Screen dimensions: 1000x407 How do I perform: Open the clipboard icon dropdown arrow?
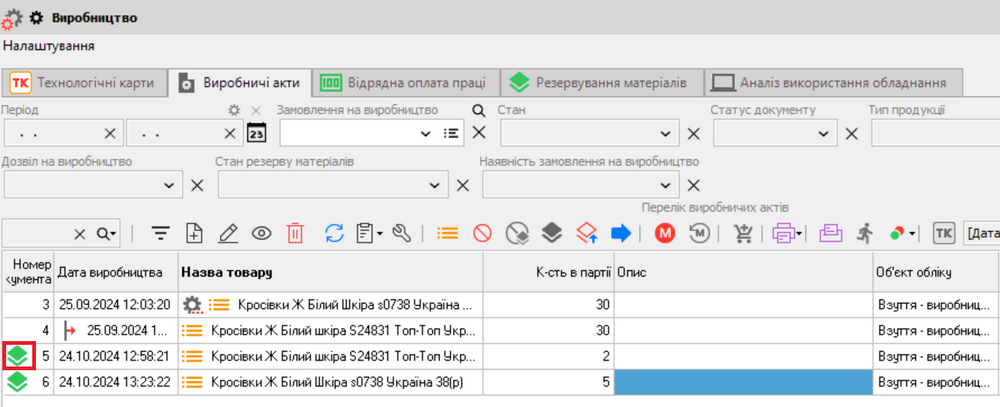(x=379, y=234)
